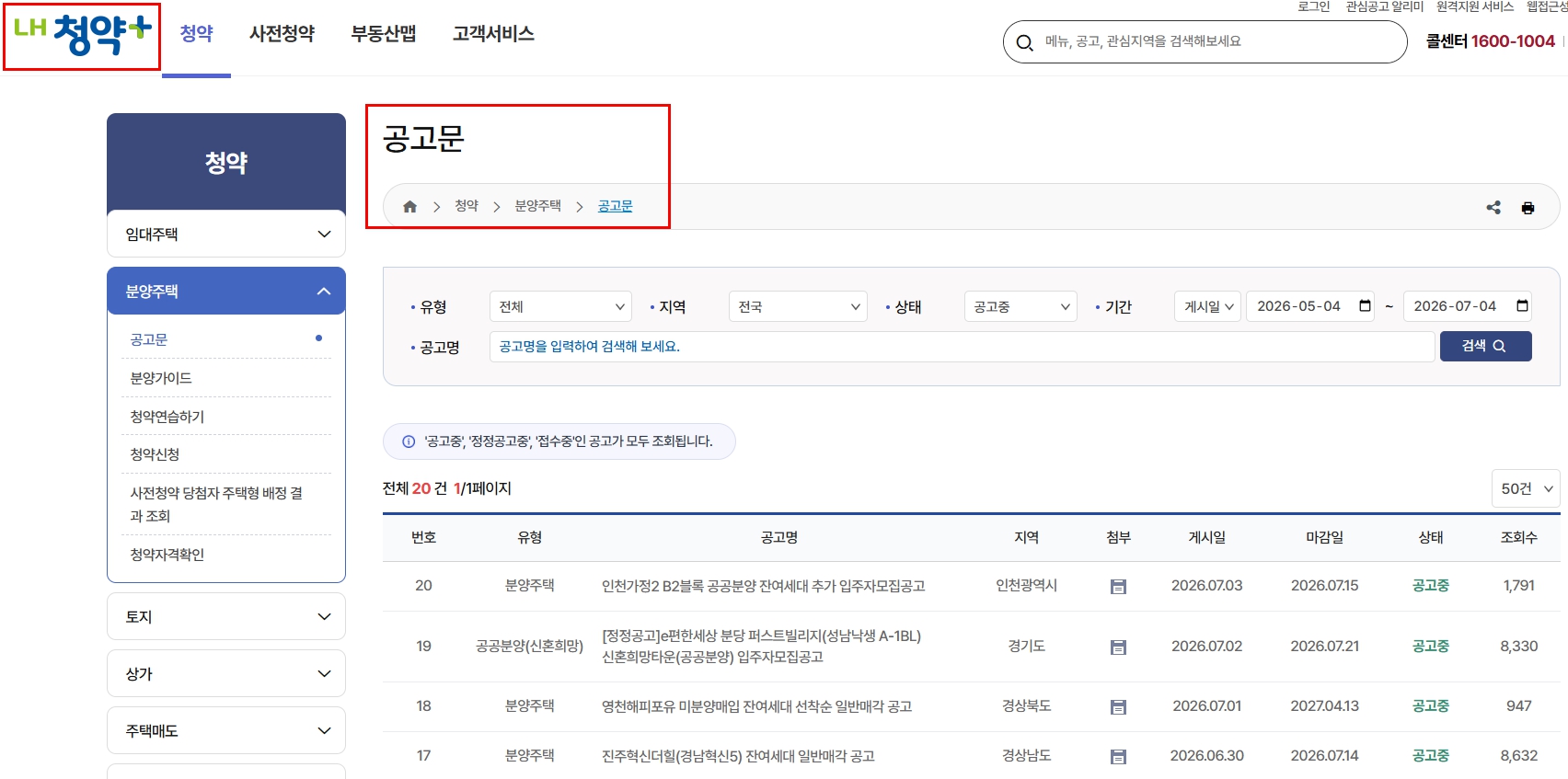Click the start date field 2026-05-04
Image resolution: width=1568 pixels, height=779 pixels.
1312,306
